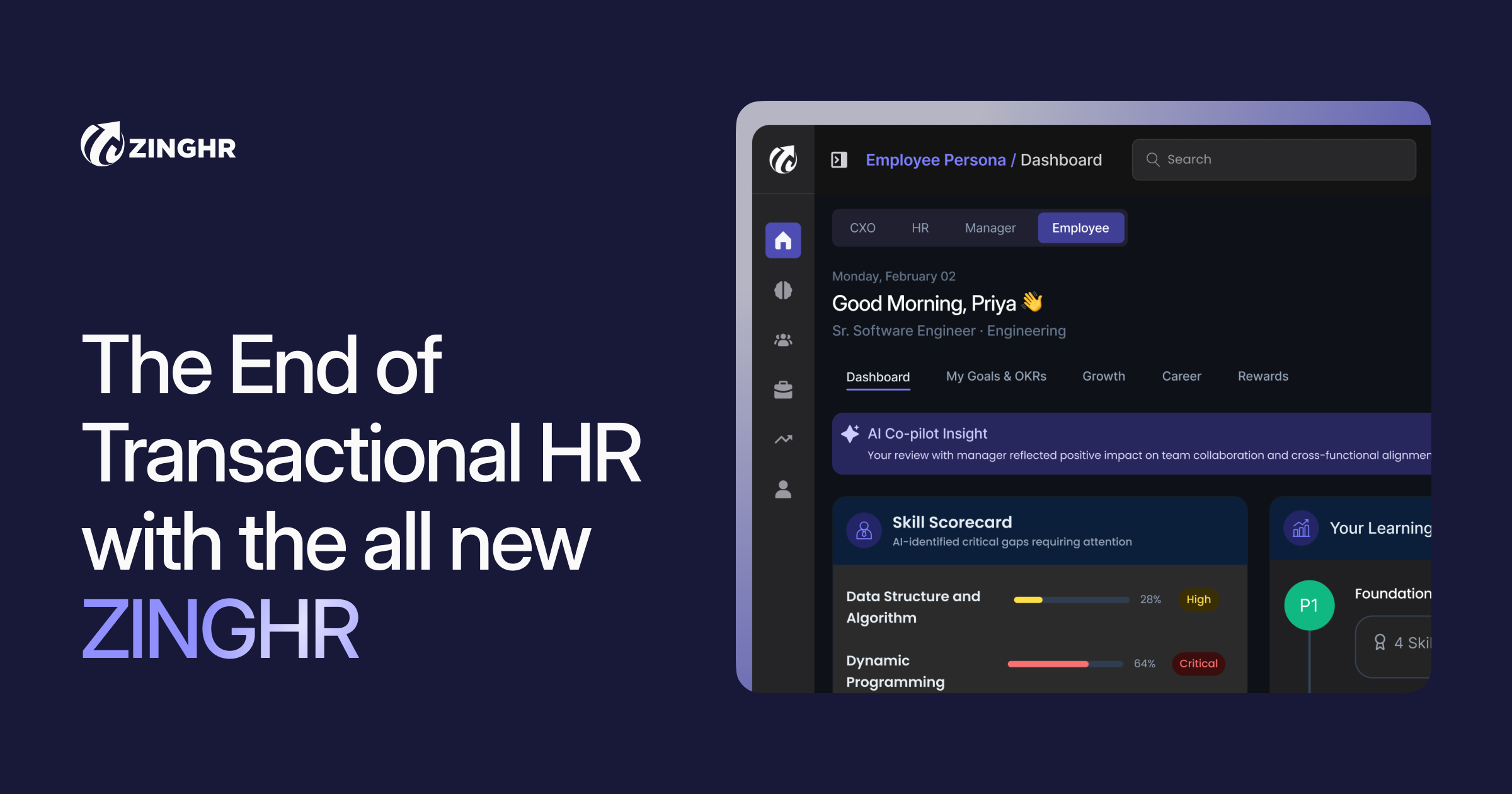Viewport: 1512px width, 794px height.
Task: Click the magnifier icon in Search
Action: tap(1153, 159)
